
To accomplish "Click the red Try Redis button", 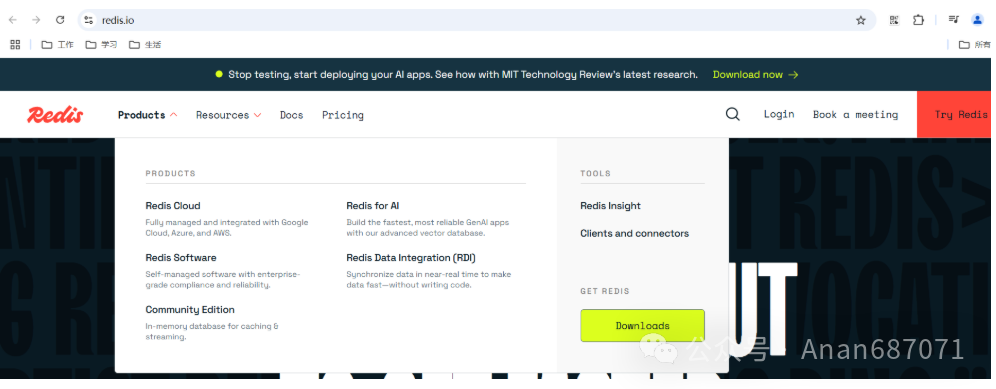I will coord(953,114).
